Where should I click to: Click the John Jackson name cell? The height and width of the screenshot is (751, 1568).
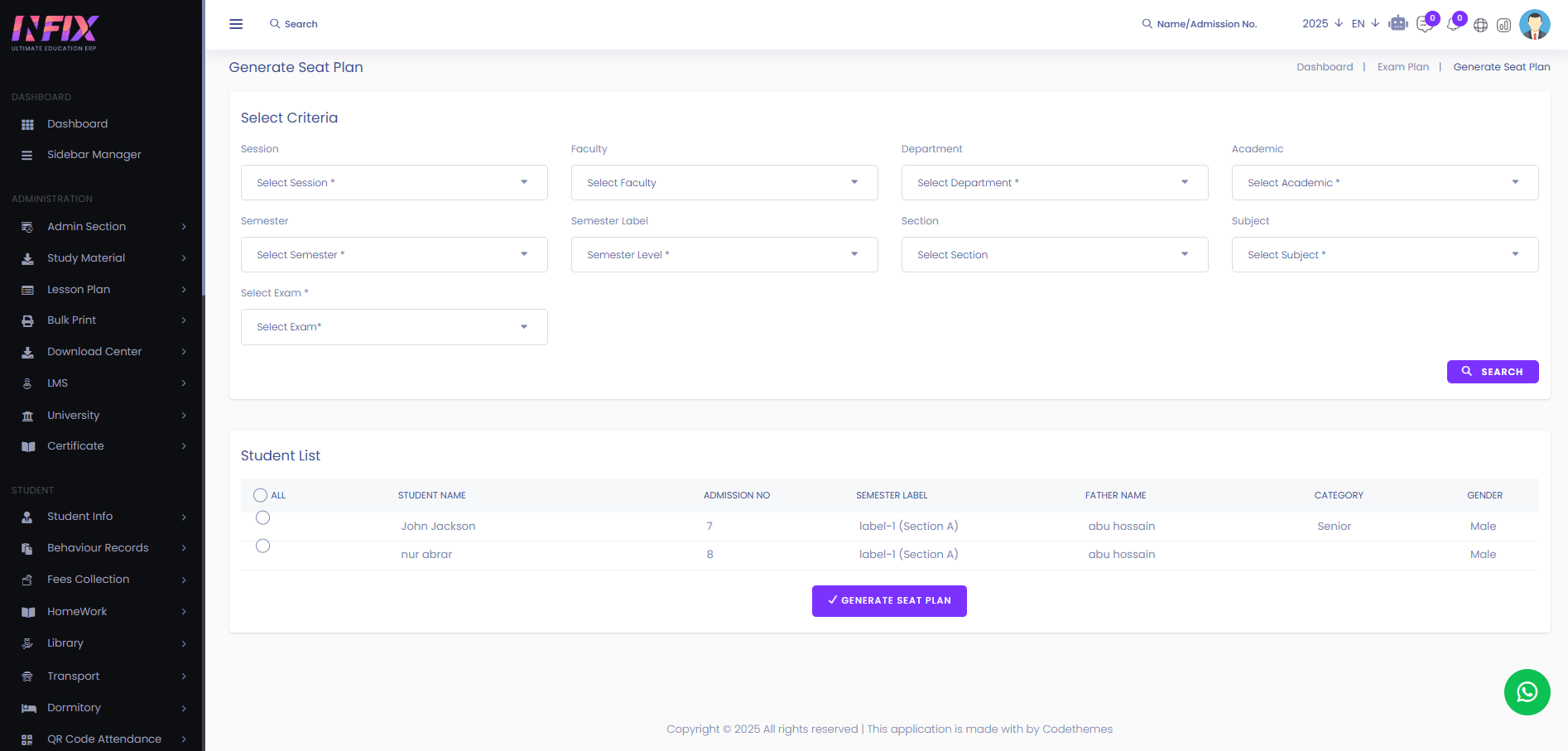click(438, 527)
